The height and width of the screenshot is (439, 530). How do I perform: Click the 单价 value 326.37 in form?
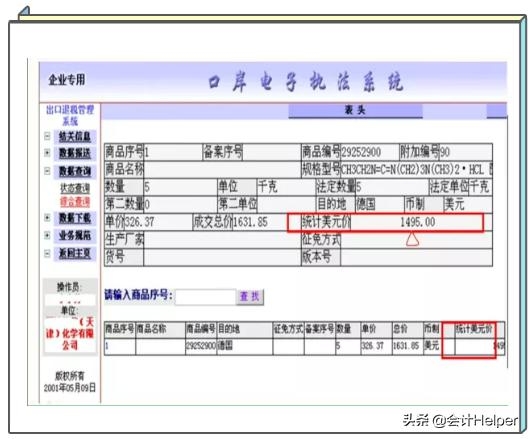(139, 222)
